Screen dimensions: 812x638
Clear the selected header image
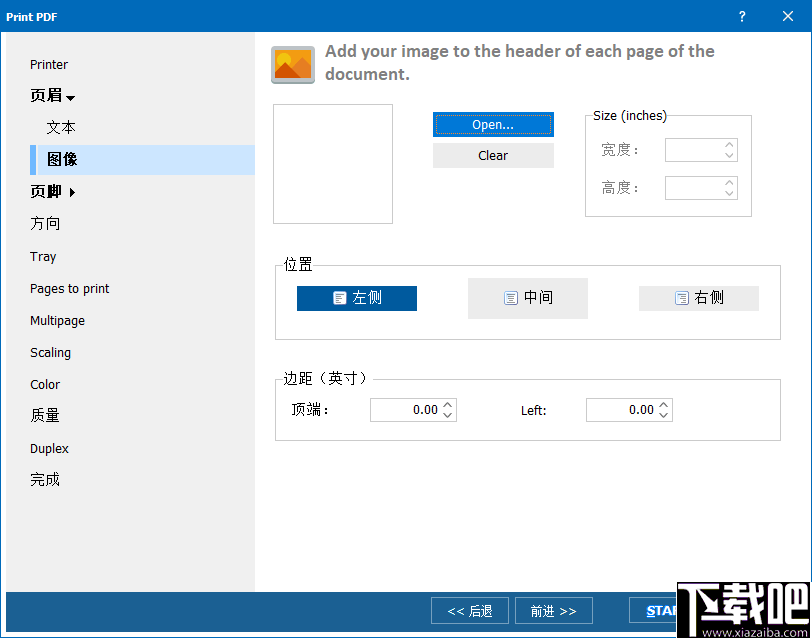pos(493,155)
